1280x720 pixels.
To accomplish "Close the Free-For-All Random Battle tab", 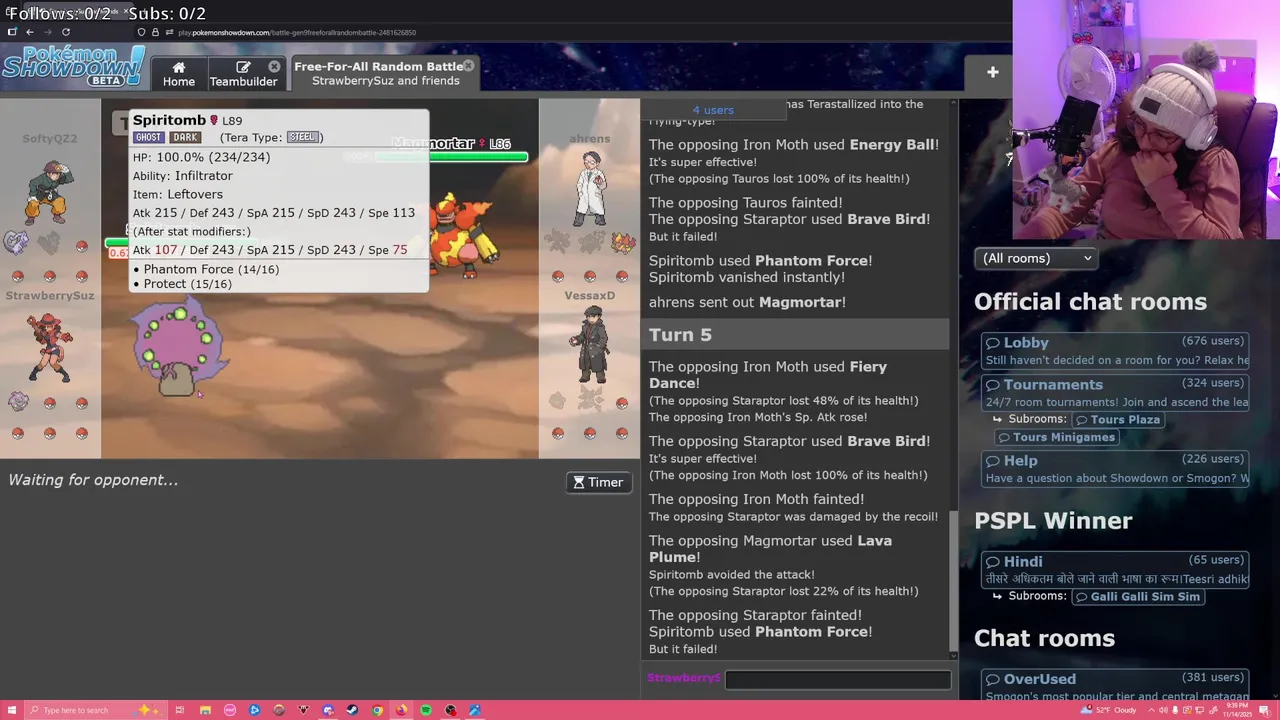I will [468, 66].
